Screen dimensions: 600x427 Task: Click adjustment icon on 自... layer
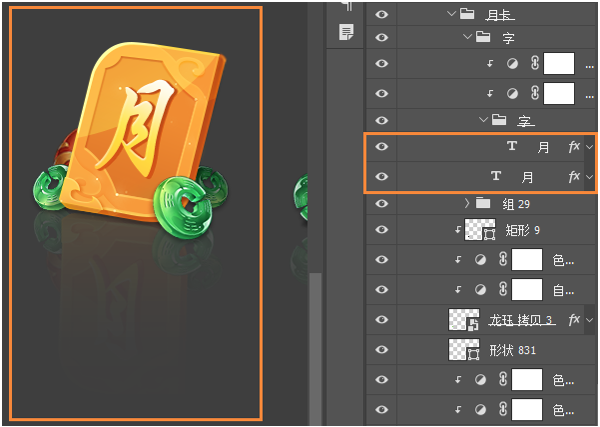480,290
